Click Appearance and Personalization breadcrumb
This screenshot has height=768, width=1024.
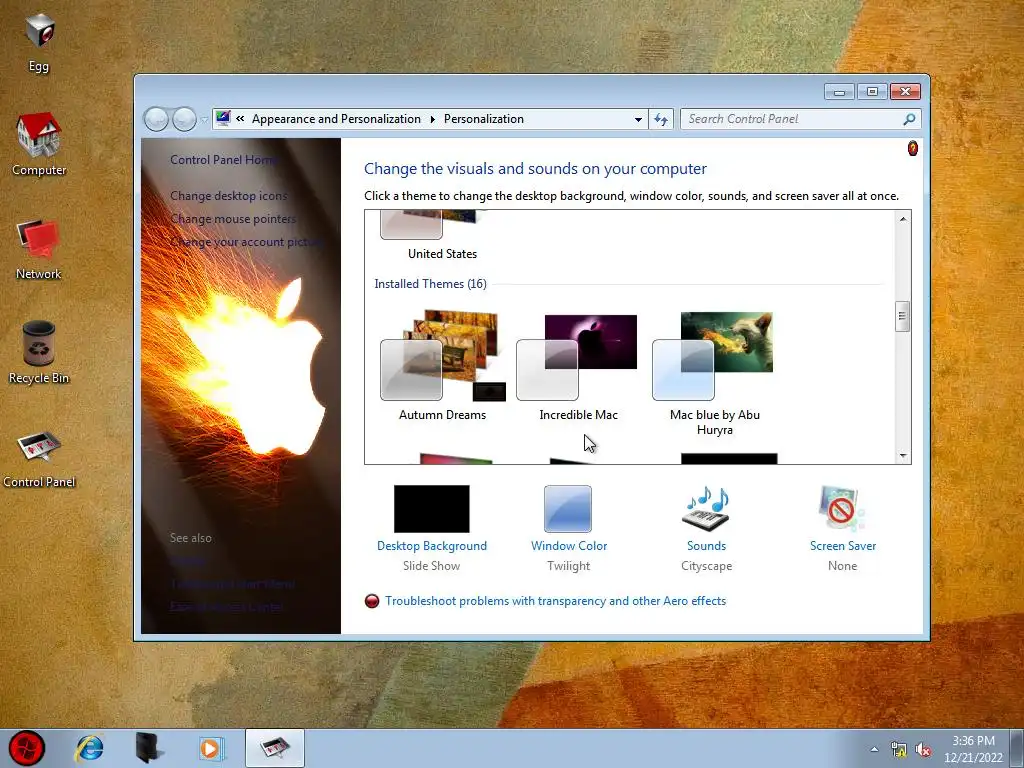[x=336, y=119]
